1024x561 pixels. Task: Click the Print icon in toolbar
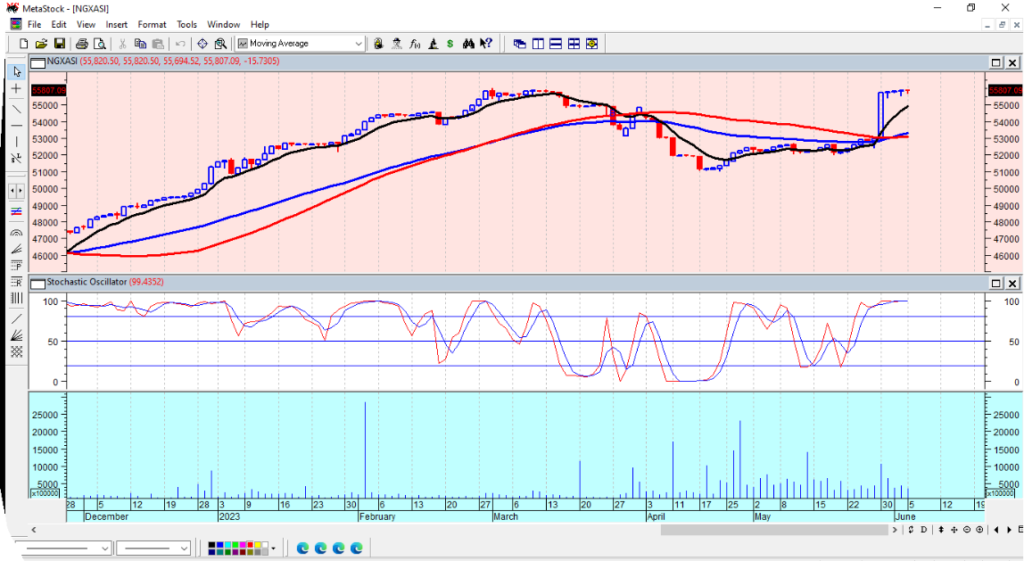(82, 44)
